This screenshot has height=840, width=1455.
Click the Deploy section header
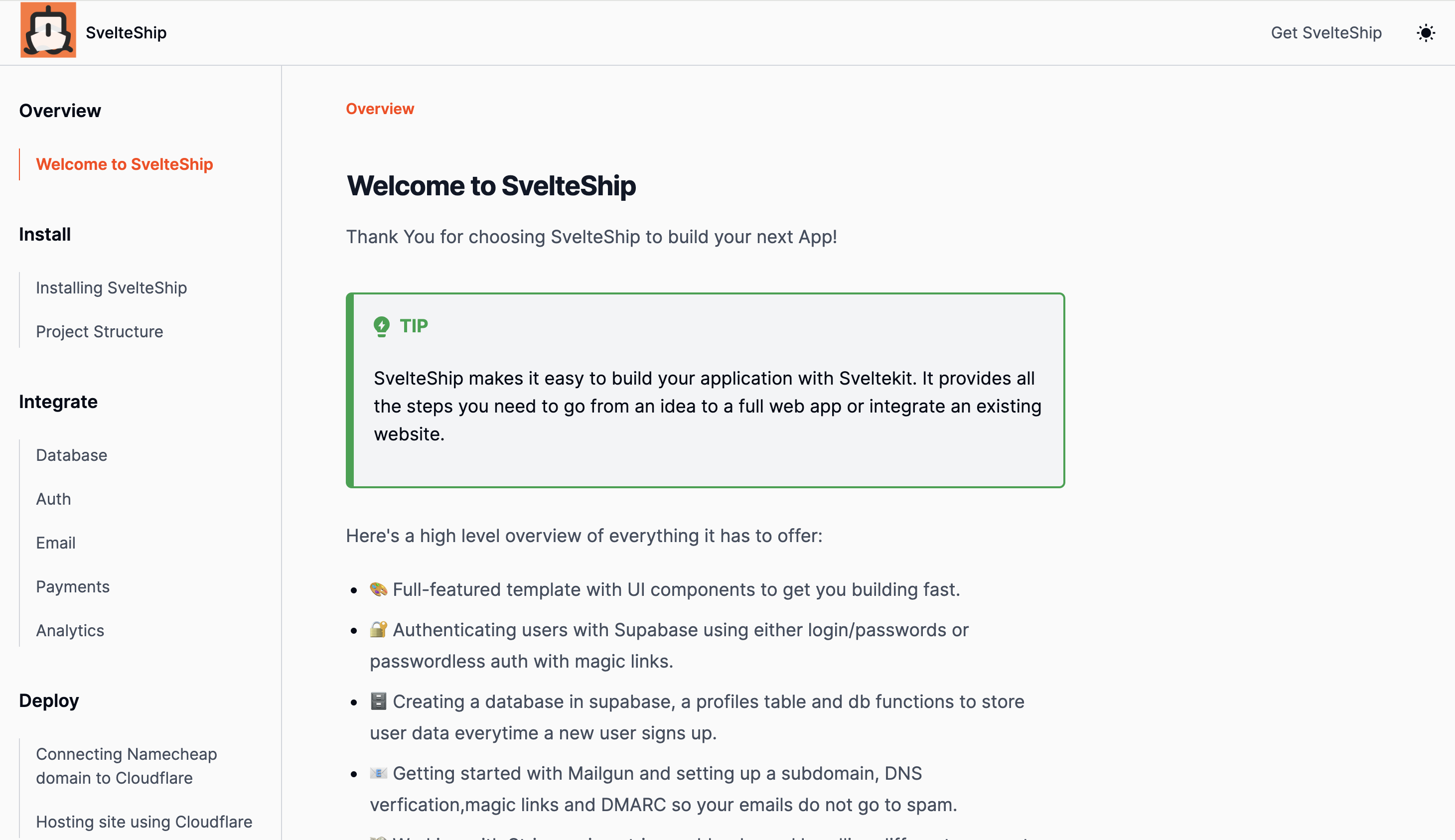(49, 700)
